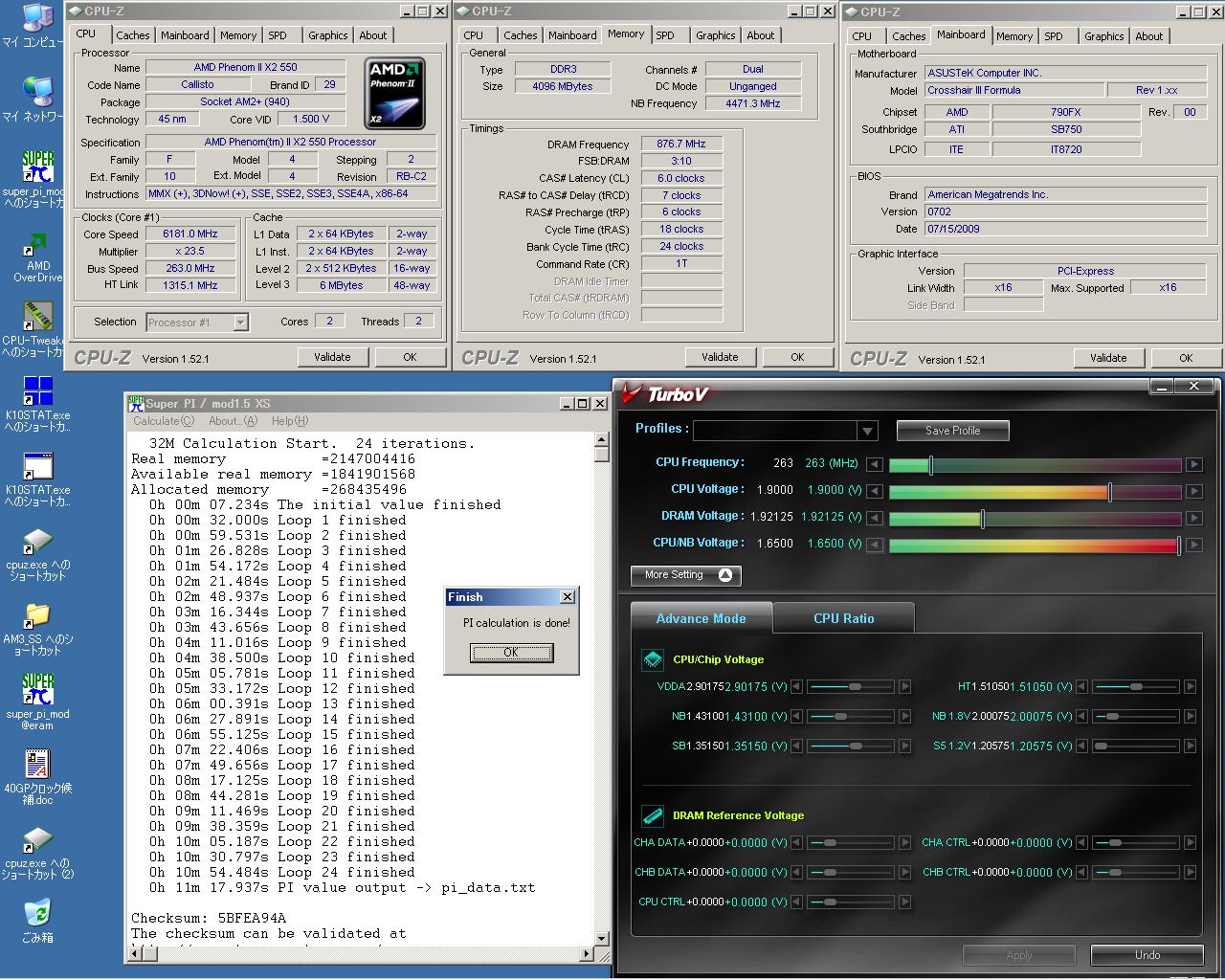
Task: Increase NB voltage right arrow in TurboV
Action: click(904, 716)
